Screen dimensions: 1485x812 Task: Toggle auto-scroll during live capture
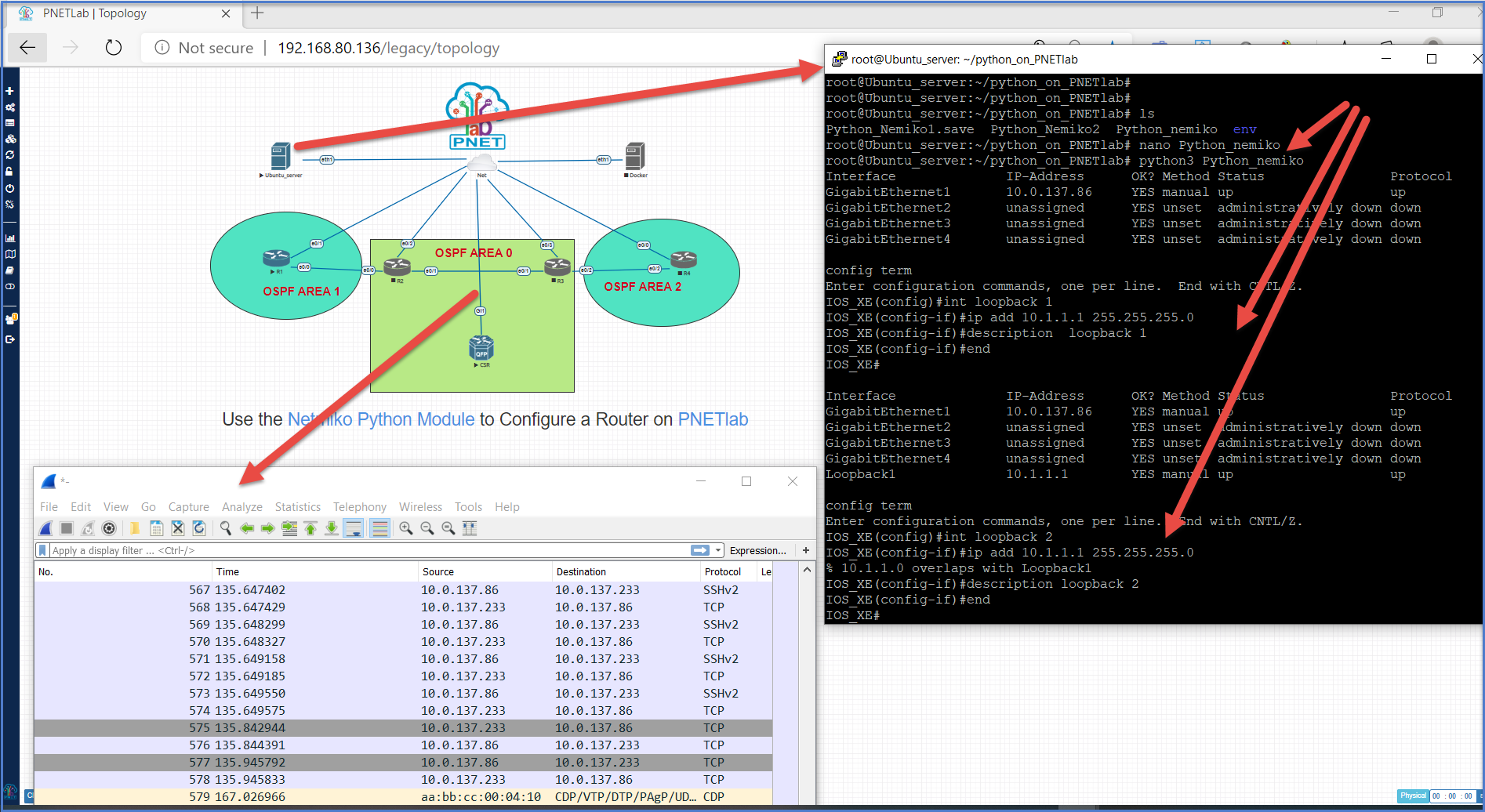click(354, 527)
